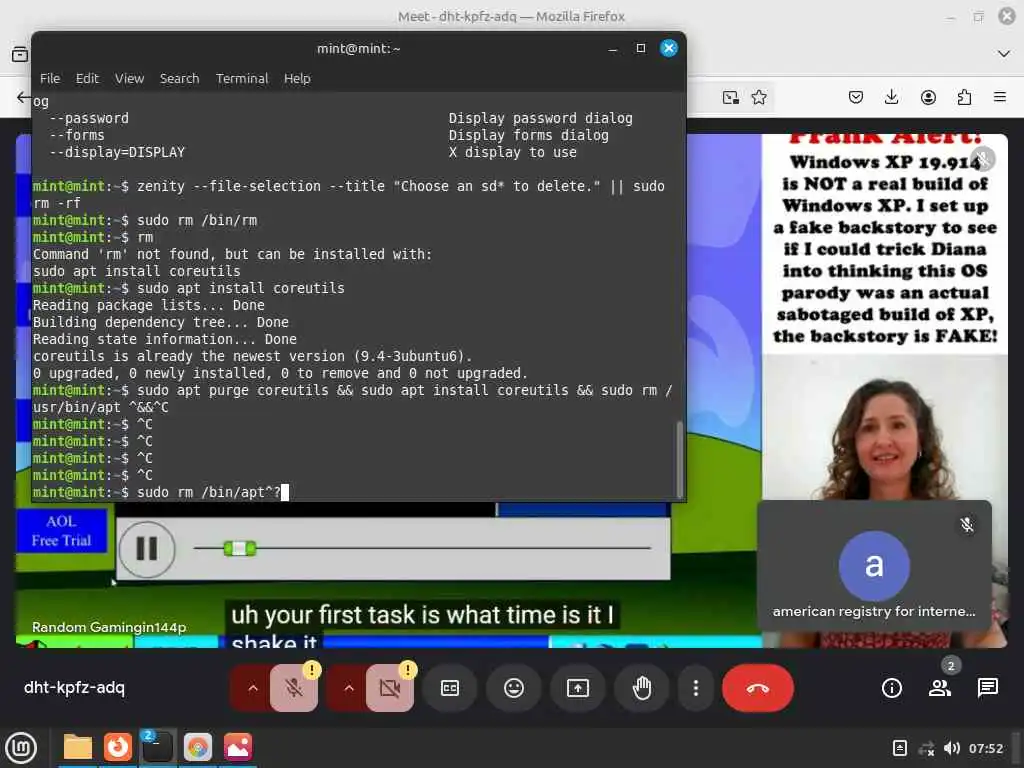The height and width of the screenshot is (768, 1024).
Task: Open more options three-dot menu in Meet
Action: [696, 688]
